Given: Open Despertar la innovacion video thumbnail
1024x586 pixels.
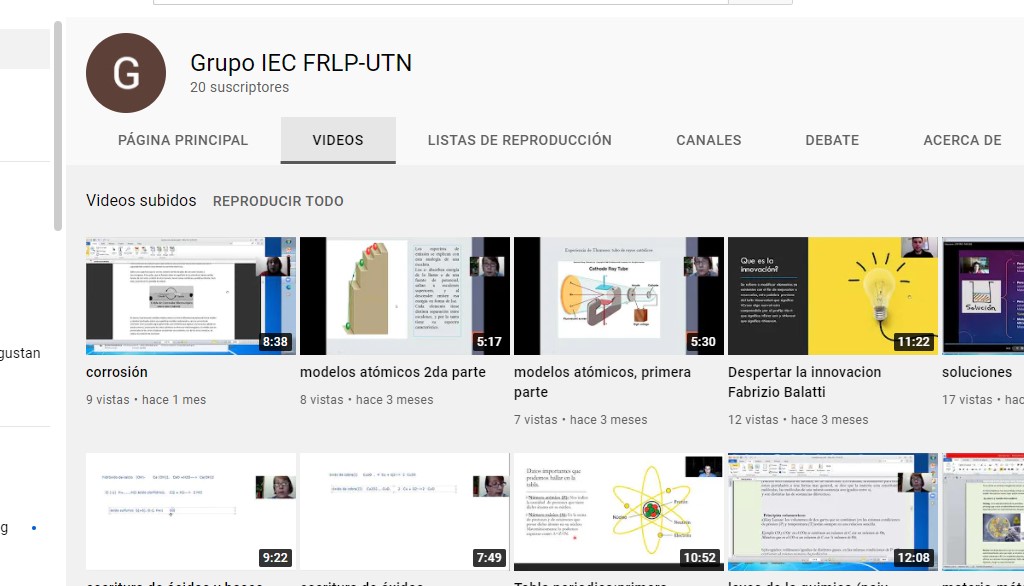Looking at the screenshot, I should [x=833, y=296].
